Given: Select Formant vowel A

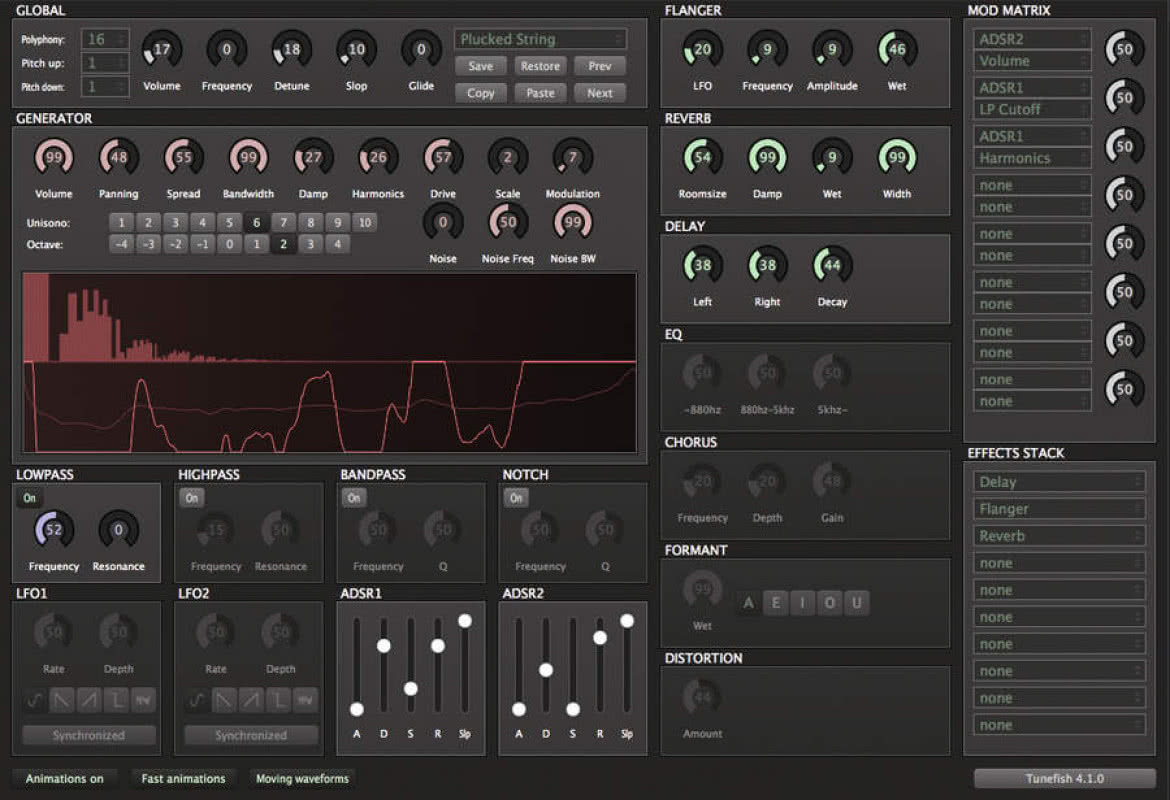Looking at the screenshot, I should tap(748, 602).
